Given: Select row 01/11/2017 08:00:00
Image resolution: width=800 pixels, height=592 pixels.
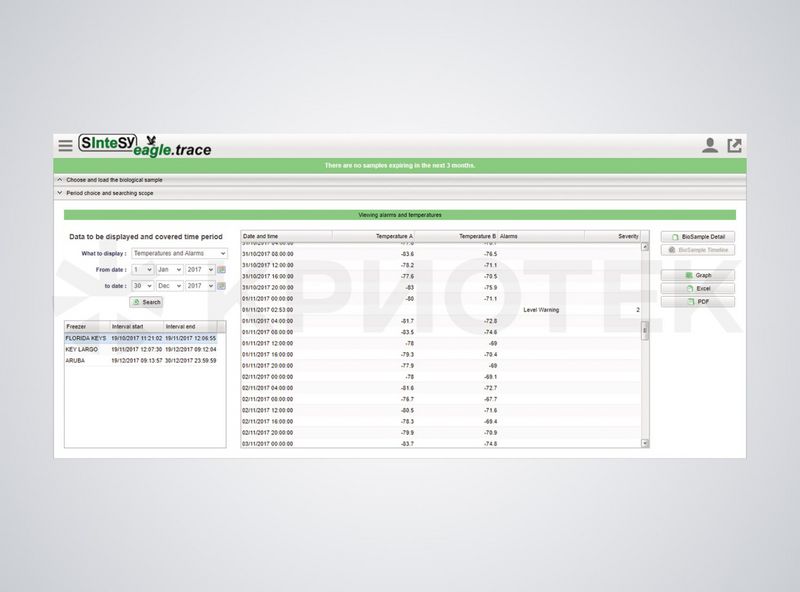Looking at the screenshot, I should coord(441,332).
